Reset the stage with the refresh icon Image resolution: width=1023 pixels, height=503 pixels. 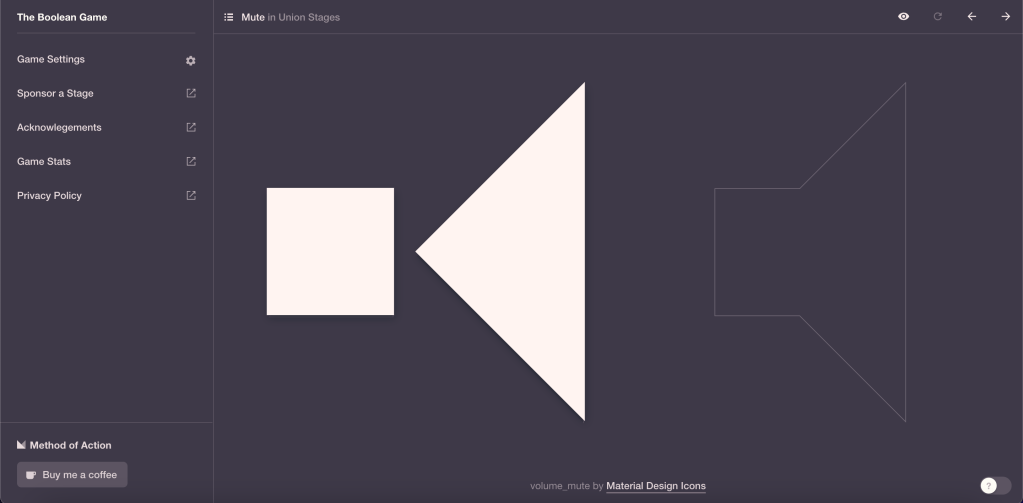937,17
